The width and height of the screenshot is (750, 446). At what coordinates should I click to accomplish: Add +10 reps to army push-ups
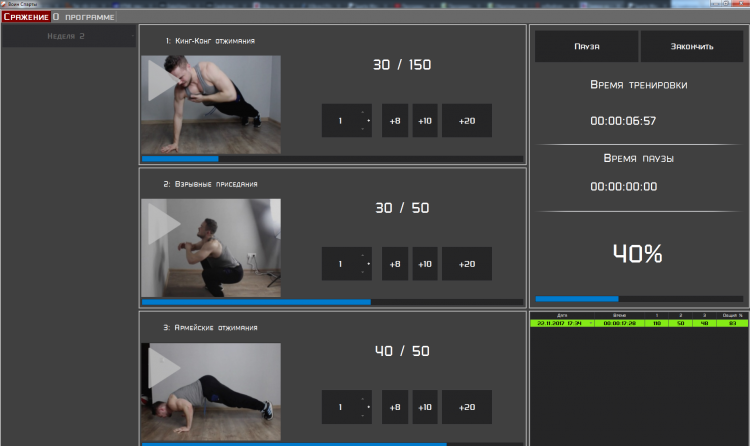pos(425,407)
